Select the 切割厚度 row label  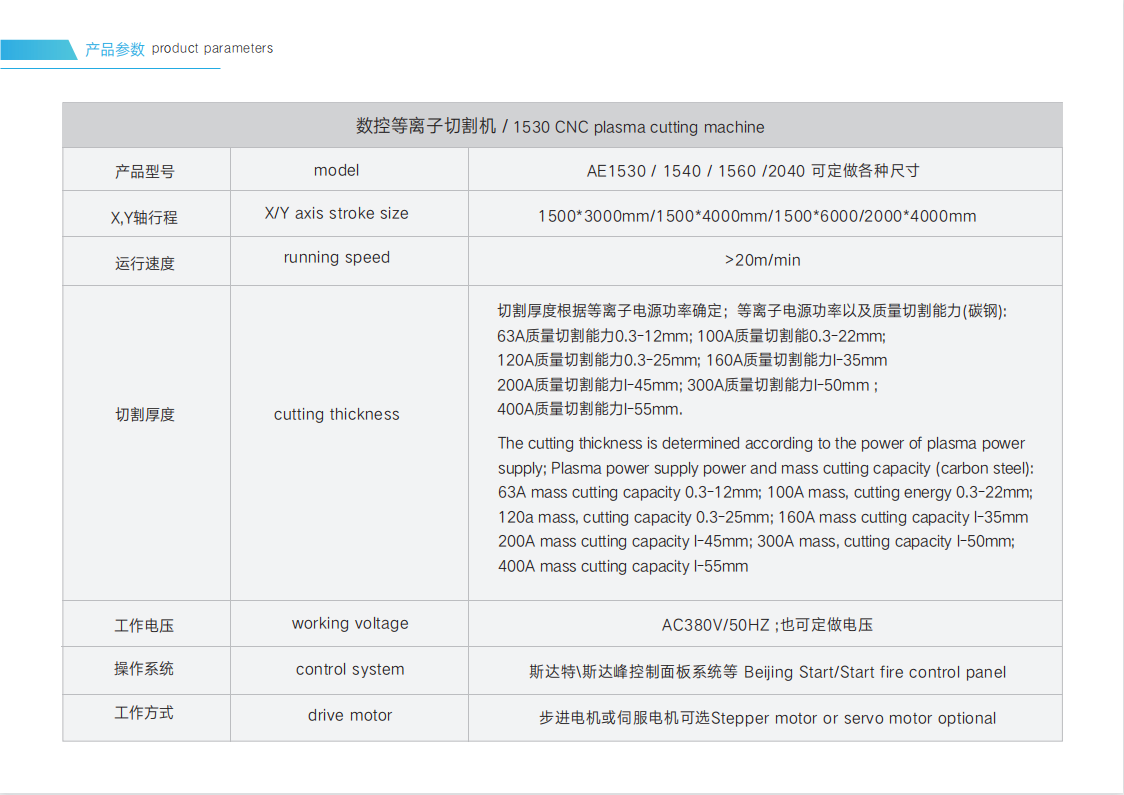(145, 414)
